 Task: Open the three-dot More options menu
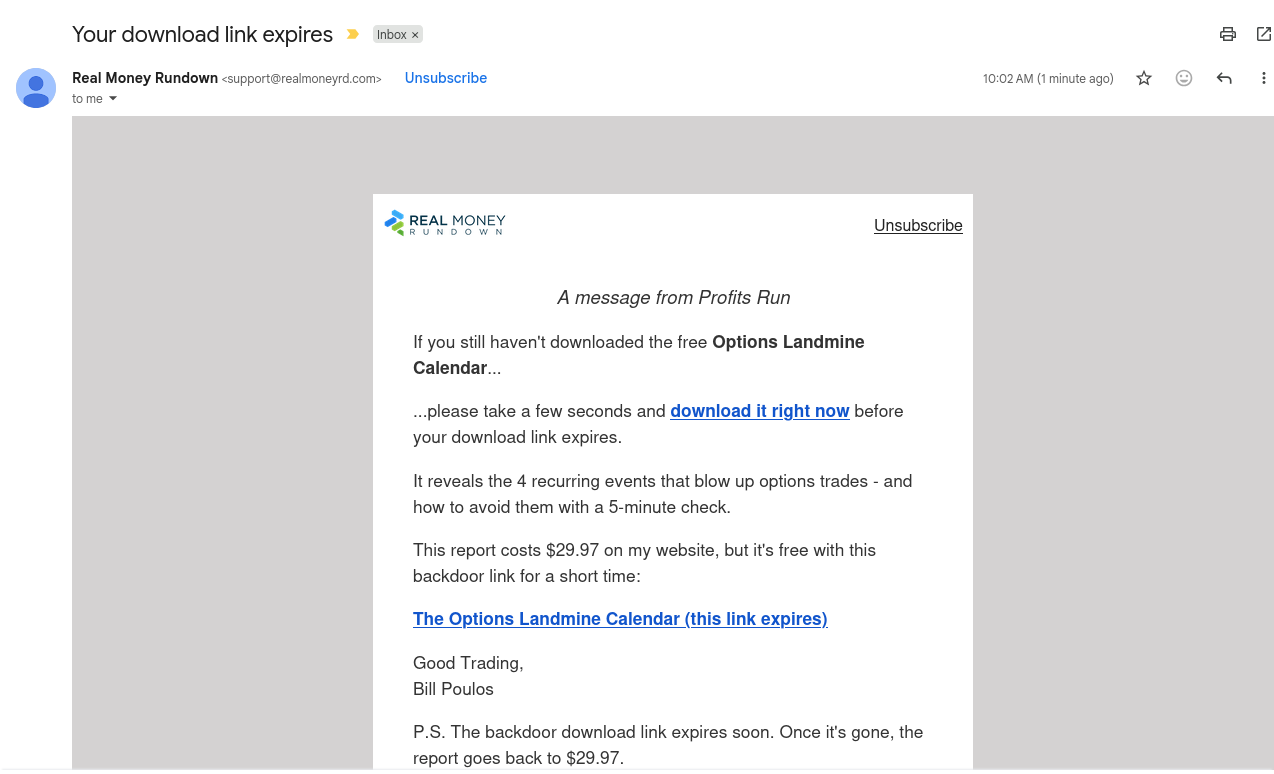(1264, 78)
